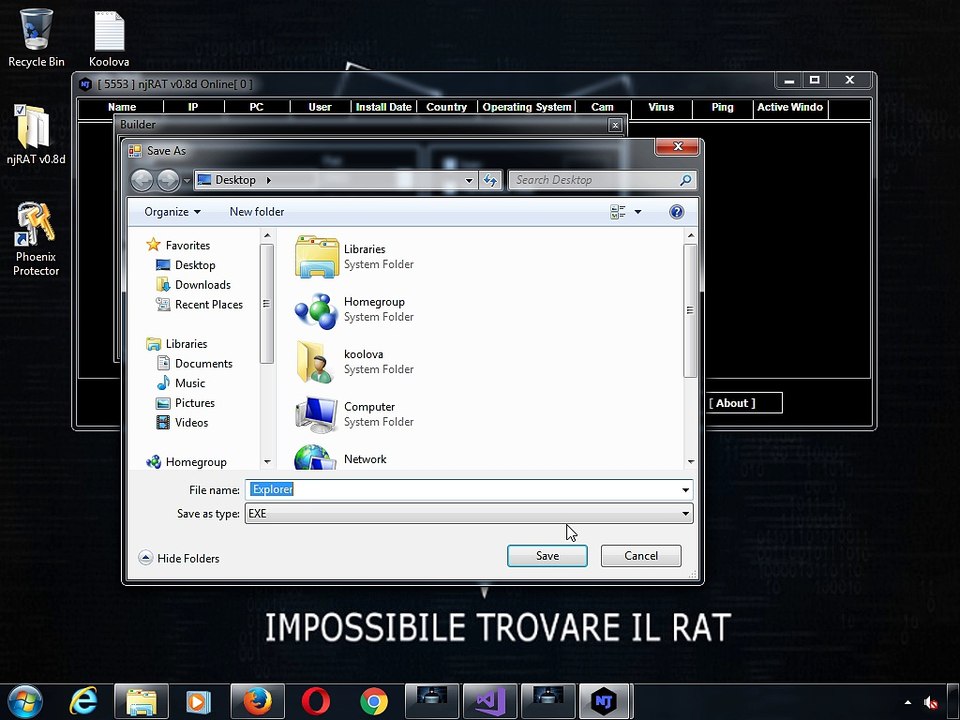Collapse folders with Hide Folders
Image resolution: width=960 pixels, height=720 pixels.
coord(179,558)
